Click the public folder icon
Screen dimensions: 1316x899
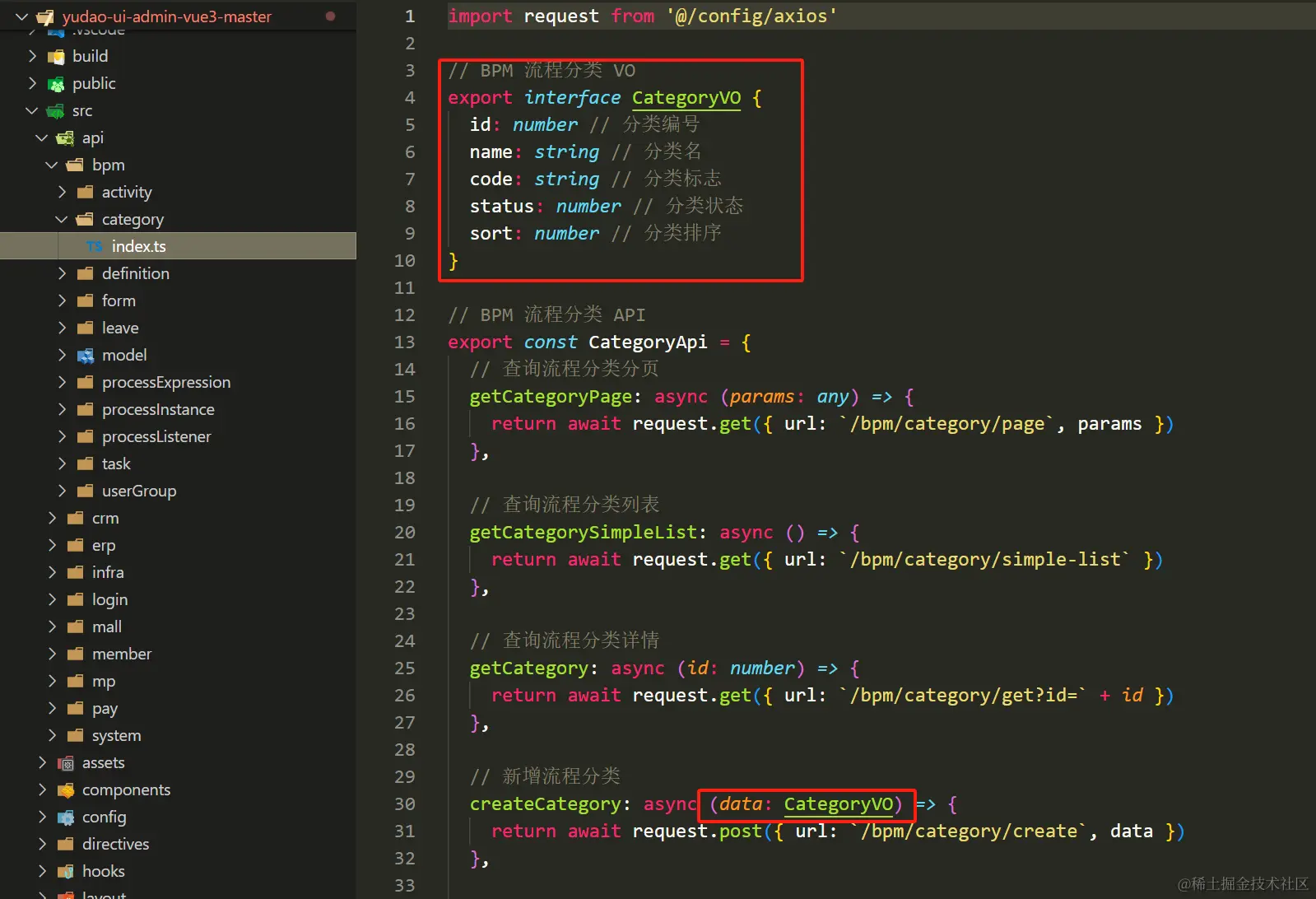56,84
